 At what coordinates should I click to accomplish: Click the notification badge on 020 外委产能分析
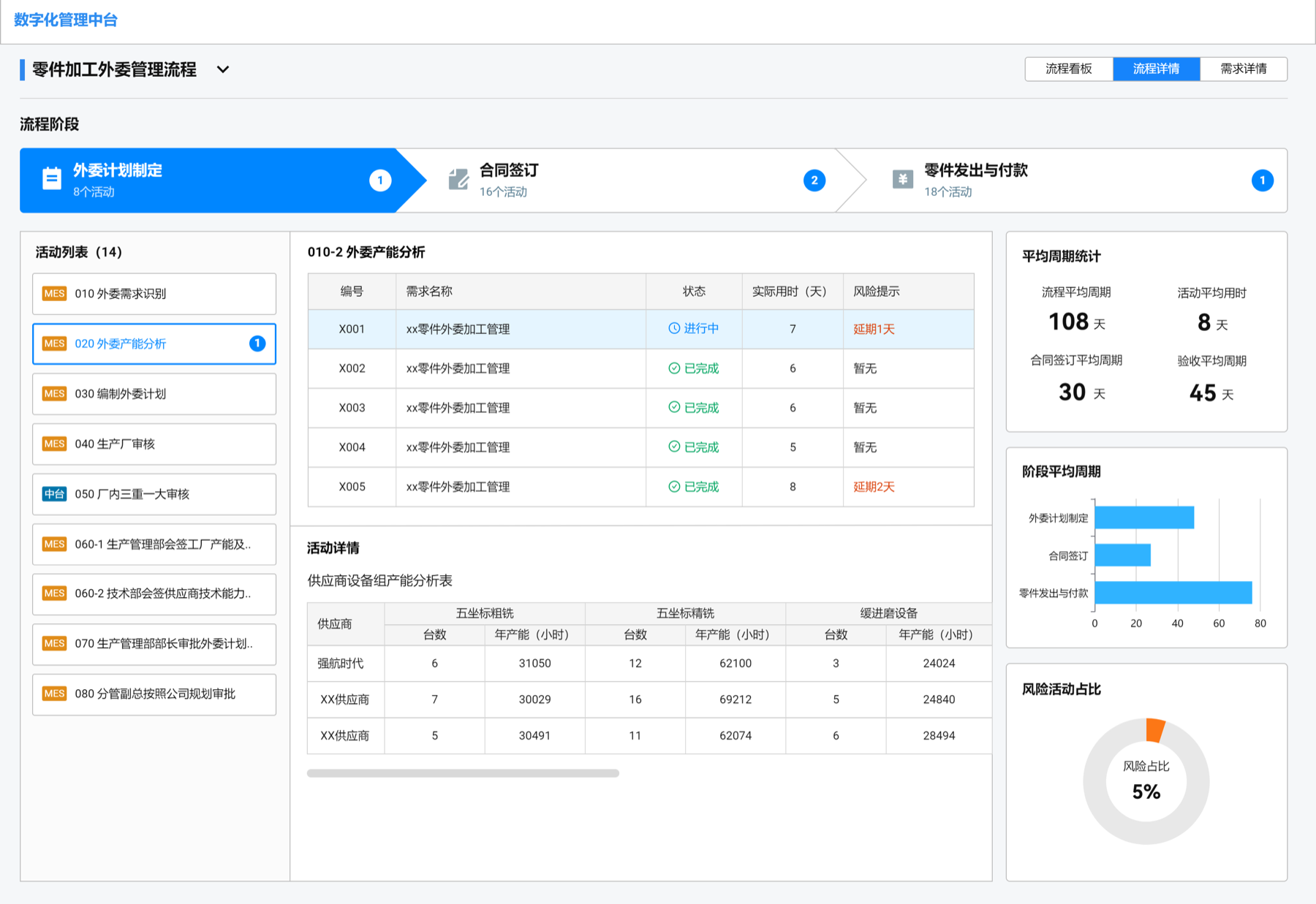pos(257,343)
